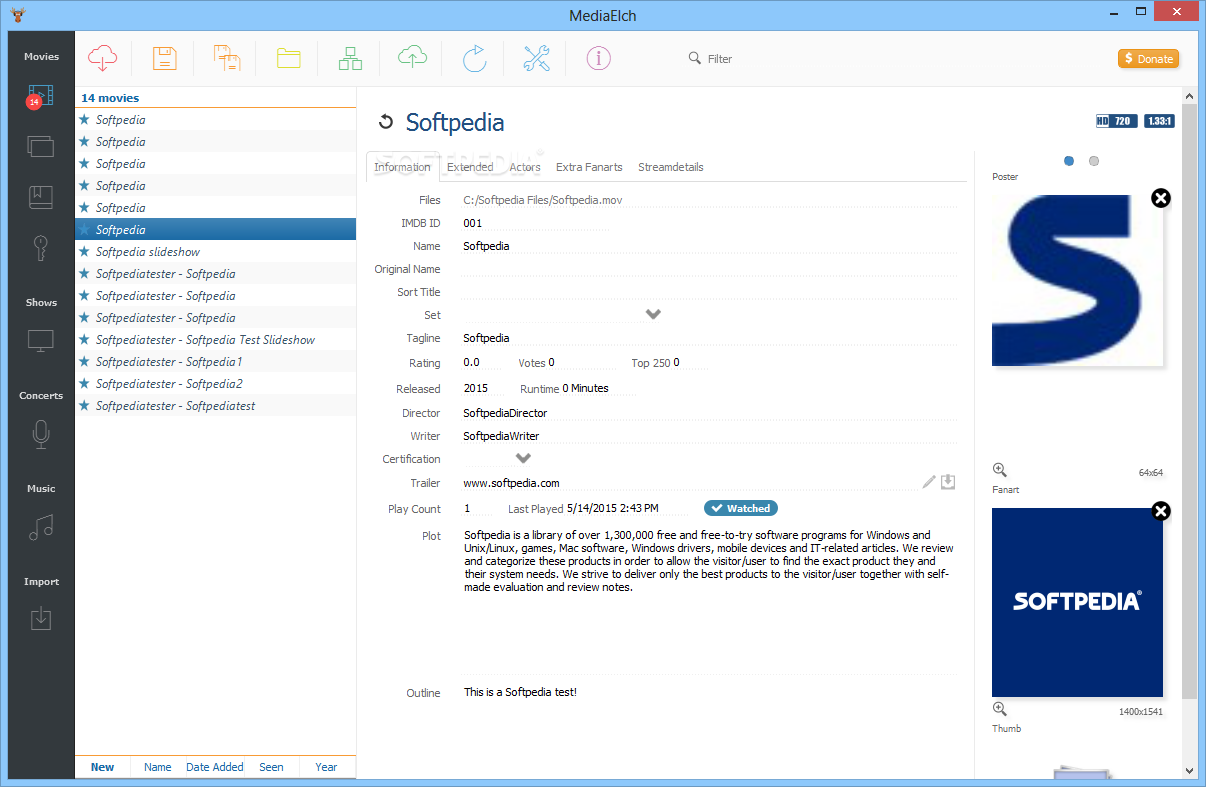Open the genres book sidebar icon
Viewport: 1206px width, 787px height.
click(40, 197)
